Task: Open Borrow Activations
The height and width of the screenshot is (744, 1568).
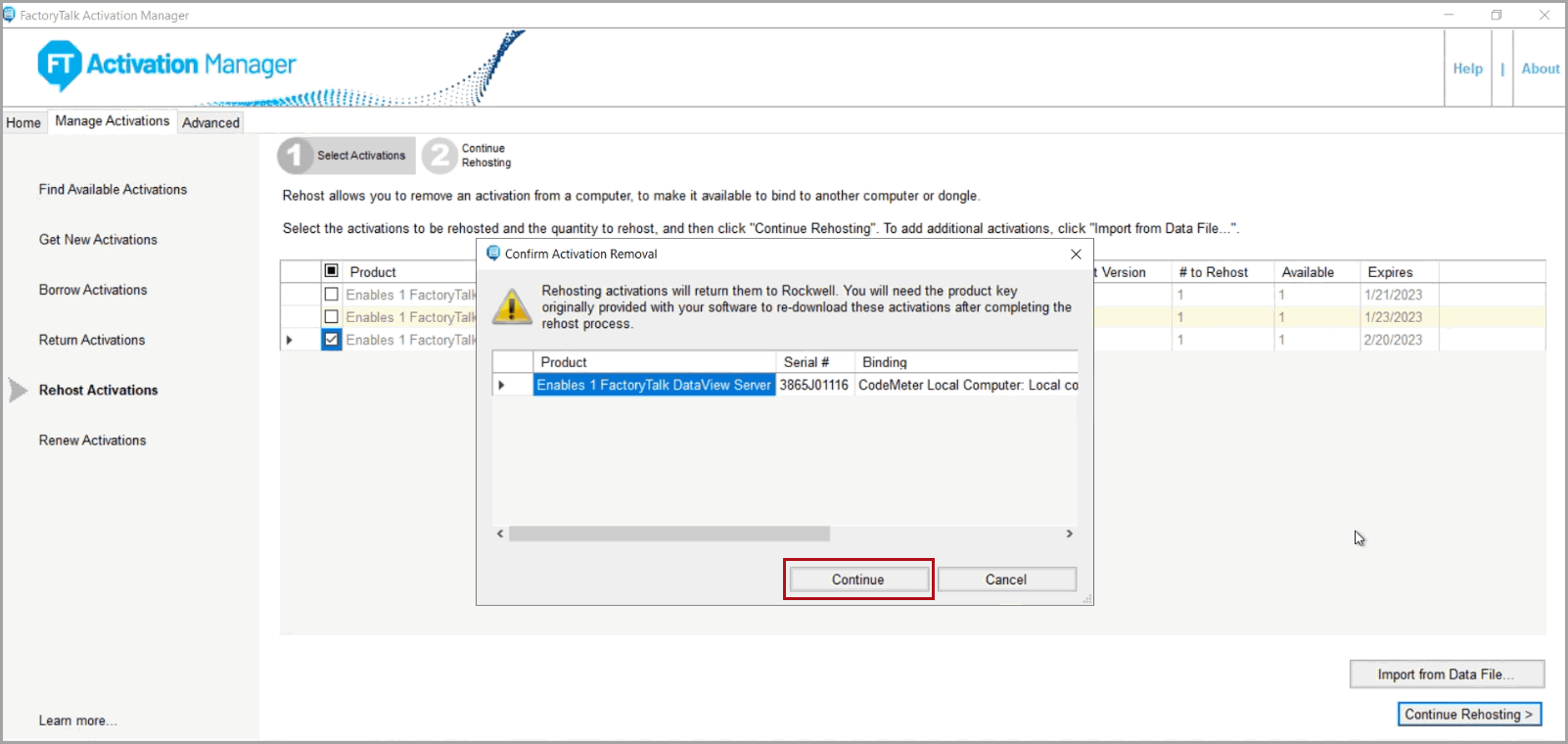Action: coord(93,290)
